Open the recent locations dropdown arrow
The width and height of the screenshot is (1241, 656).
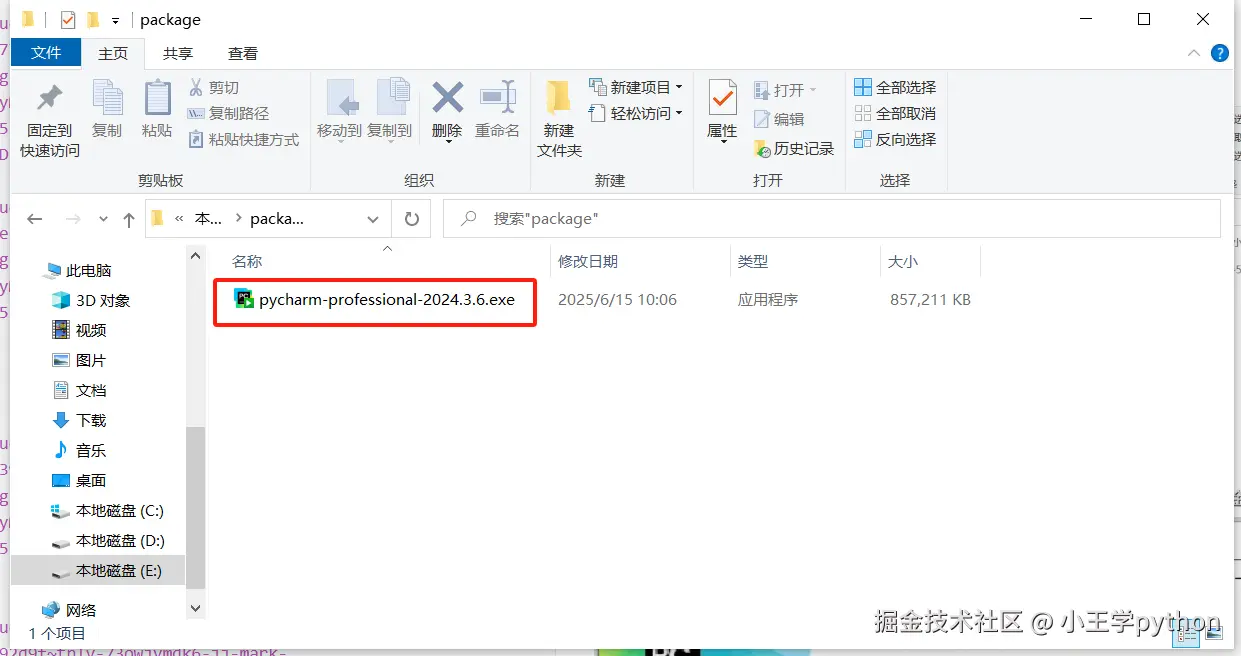(103, 219)
